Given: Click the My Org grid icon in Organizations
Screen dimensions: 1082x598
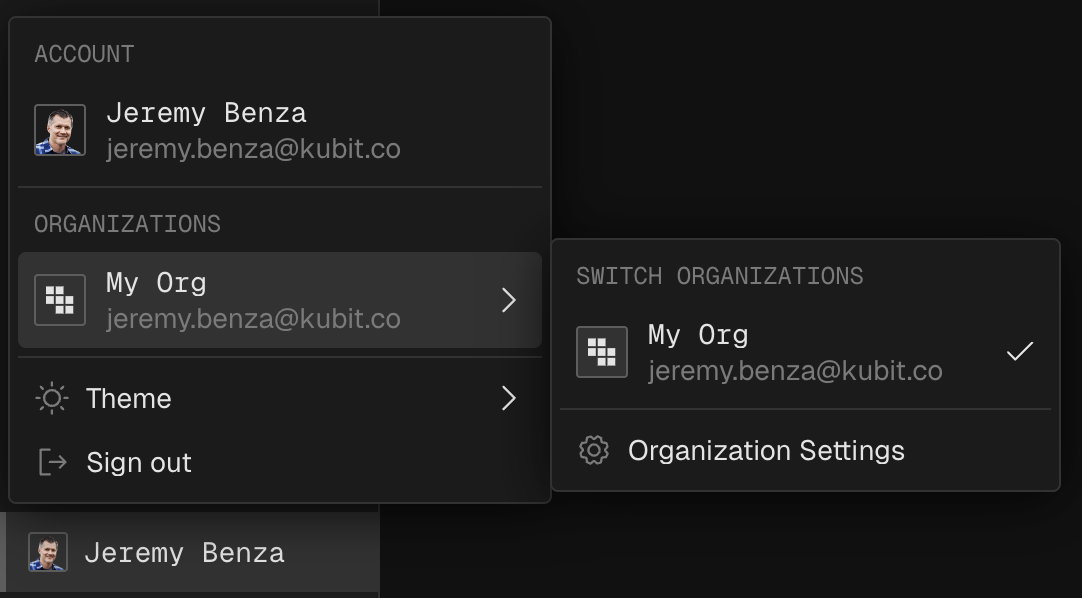Looking at the screenshot, I should 60,300.
